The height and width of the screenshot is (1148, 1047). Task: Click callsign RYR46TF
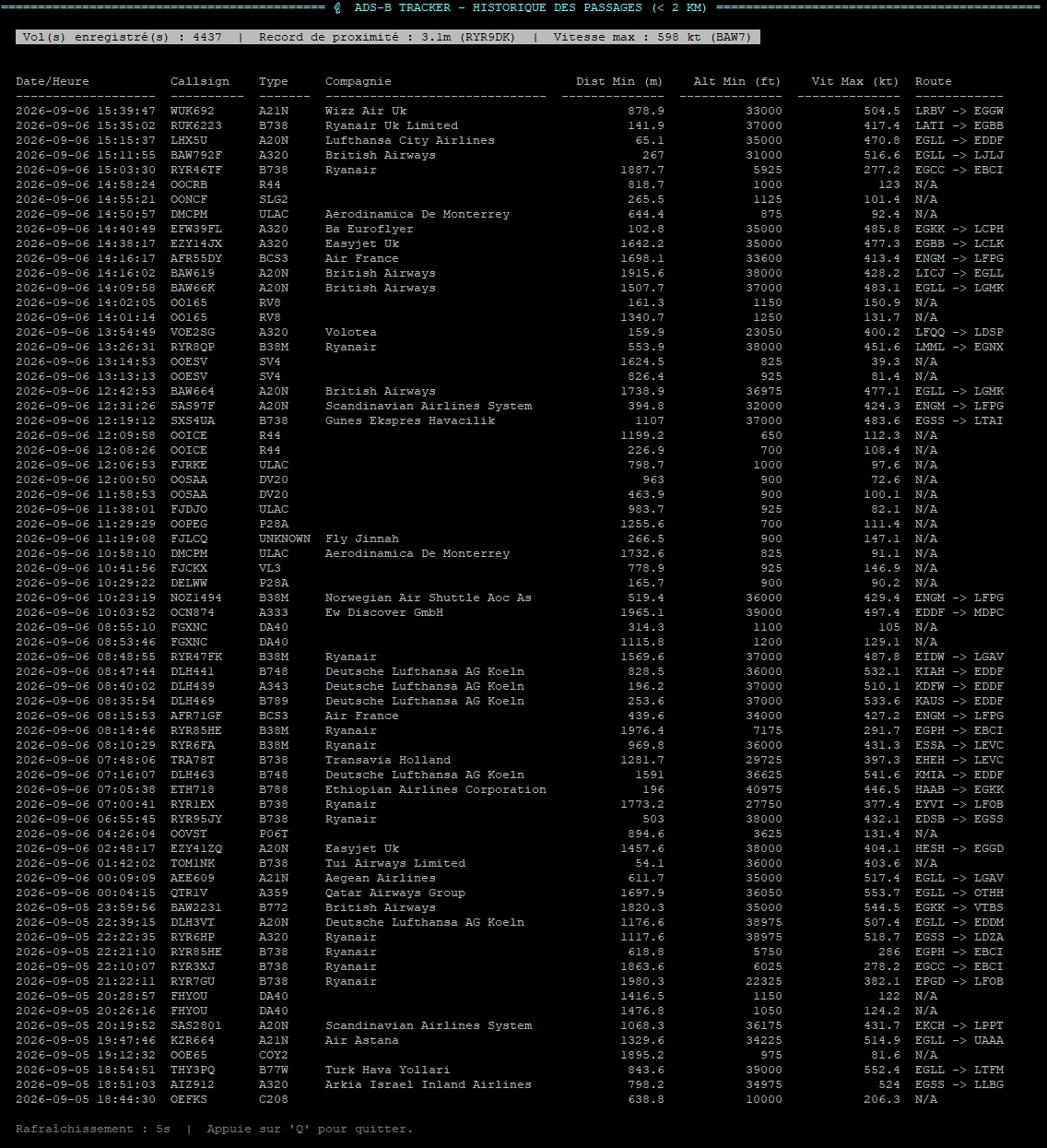pos(196,170)
